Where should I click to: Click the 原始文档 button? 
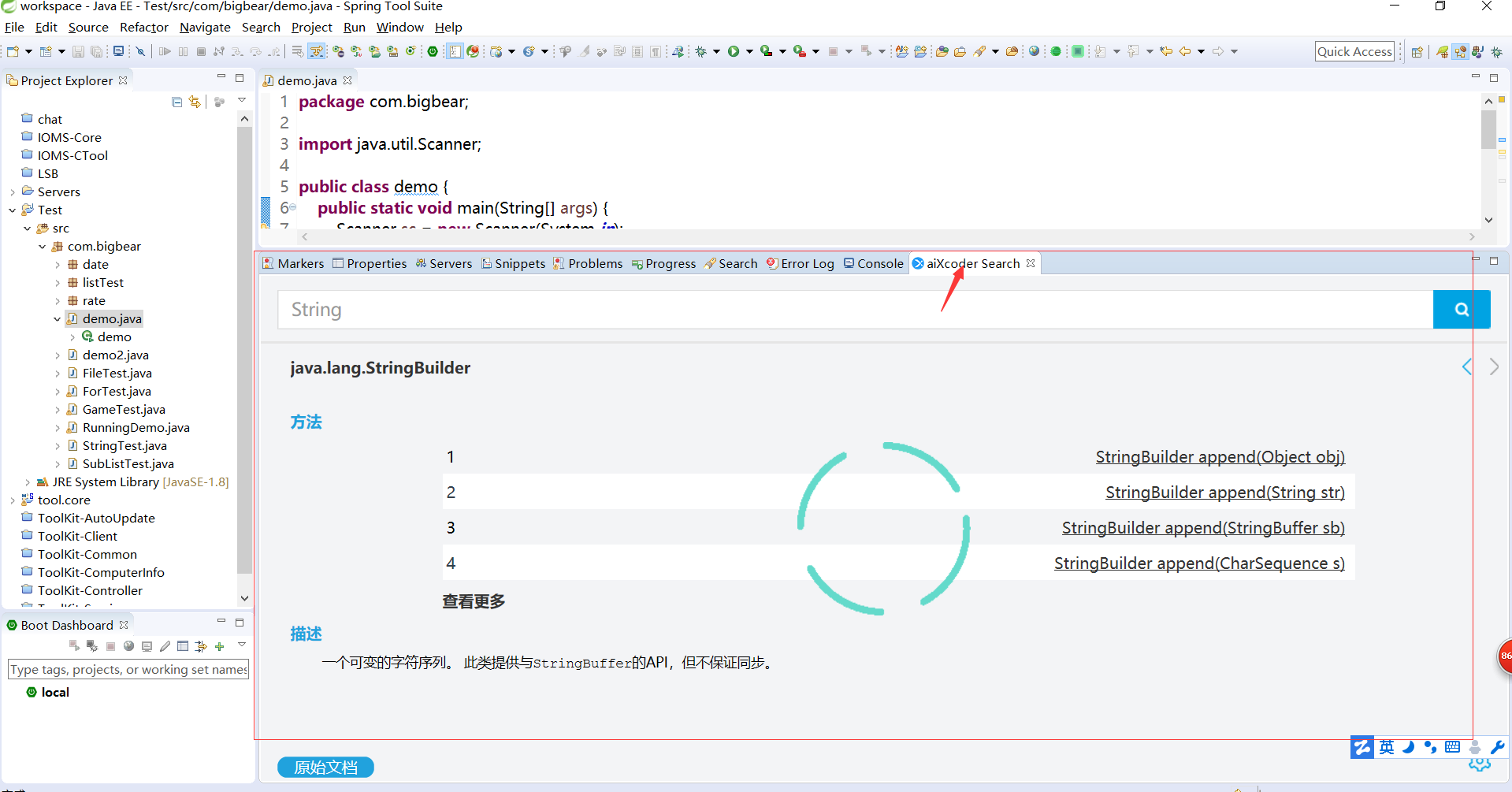coord(325,767)
